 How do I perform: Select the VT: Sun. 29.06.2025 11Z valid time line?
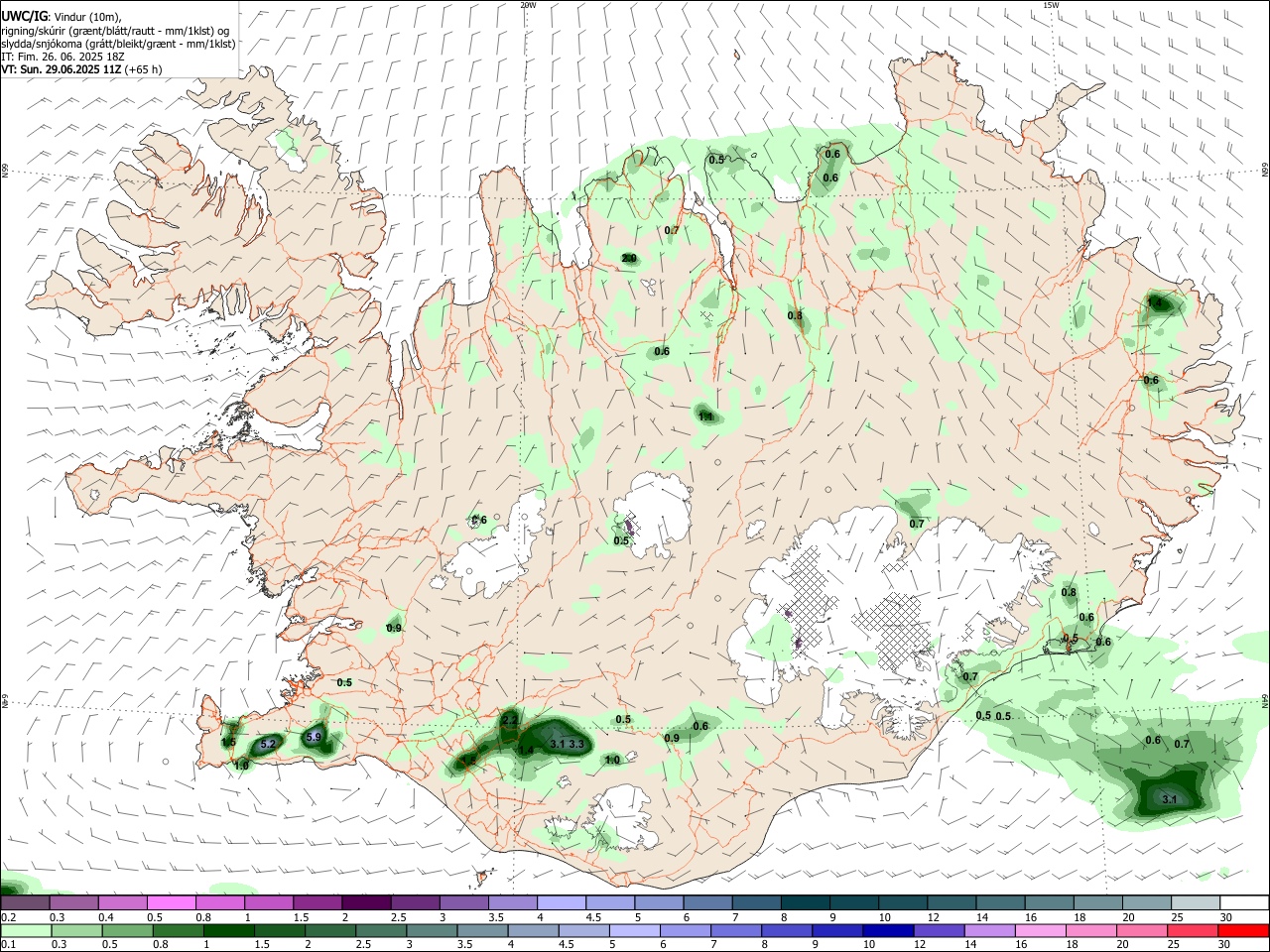point(82,69)
